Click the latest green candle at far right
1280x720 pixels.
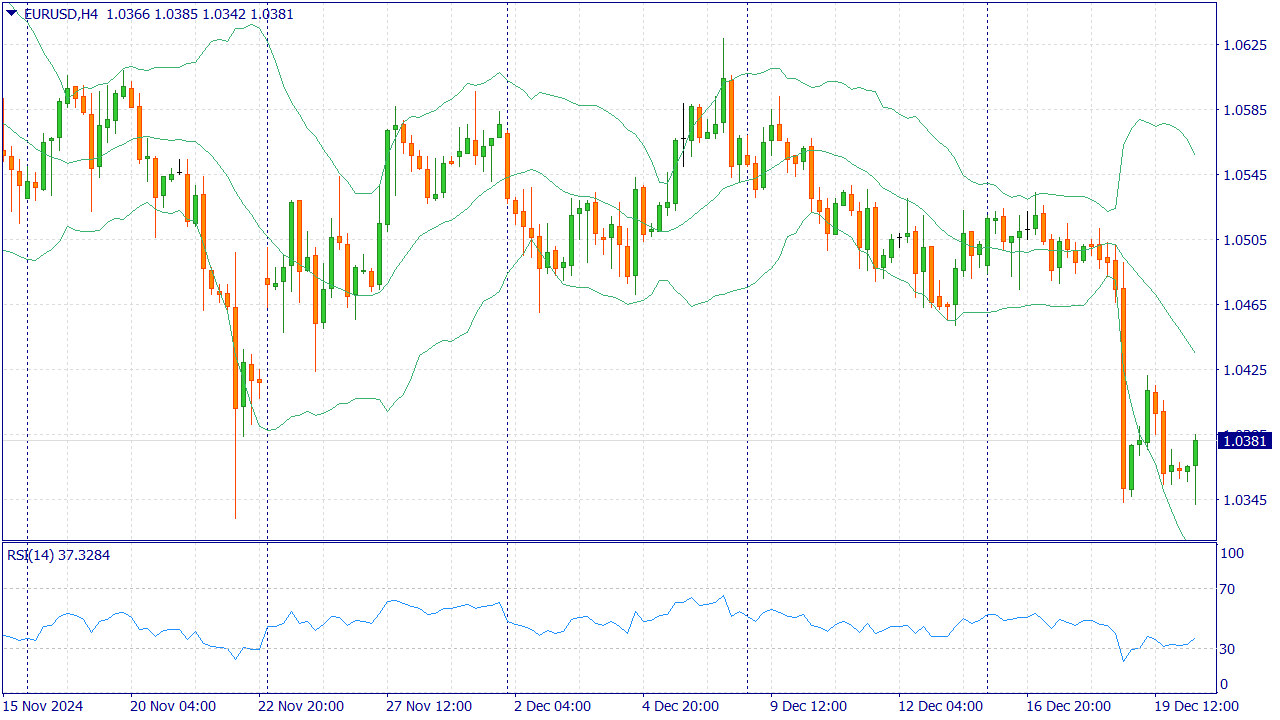[x=1195, y=453]
